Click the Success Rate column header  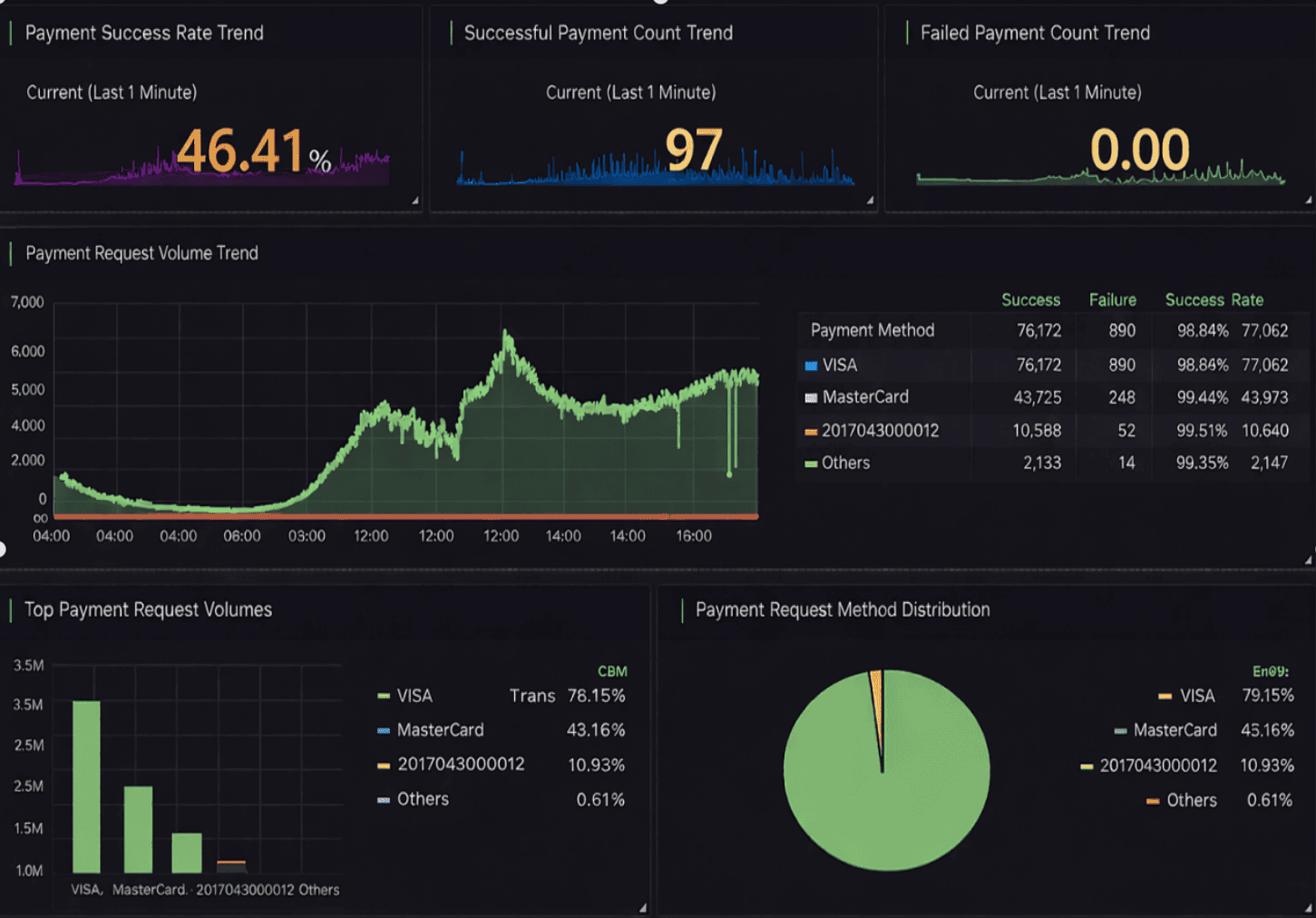point(1214,300)
